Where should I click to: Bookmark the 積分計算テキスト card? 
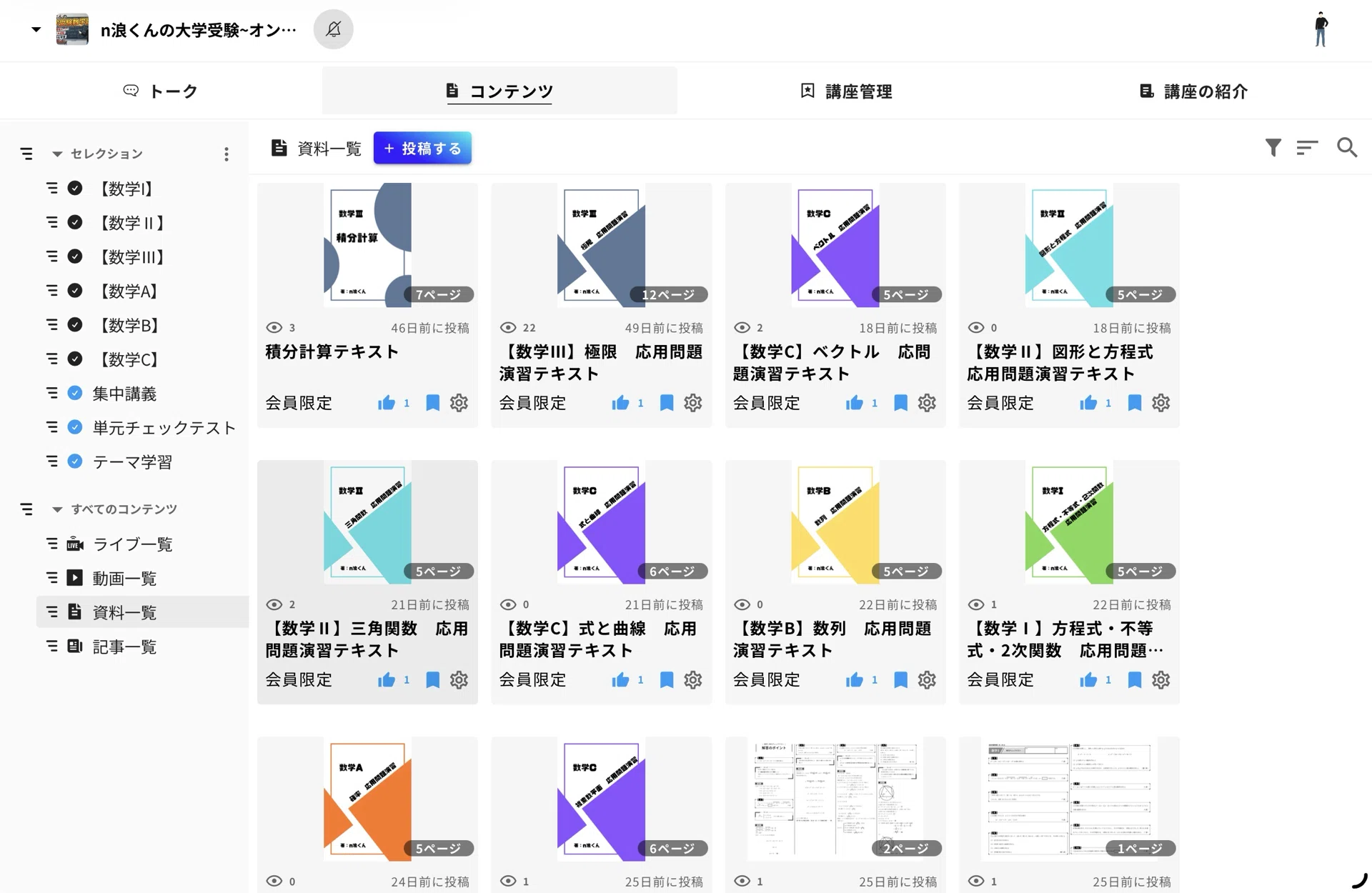tap(432, 403)
